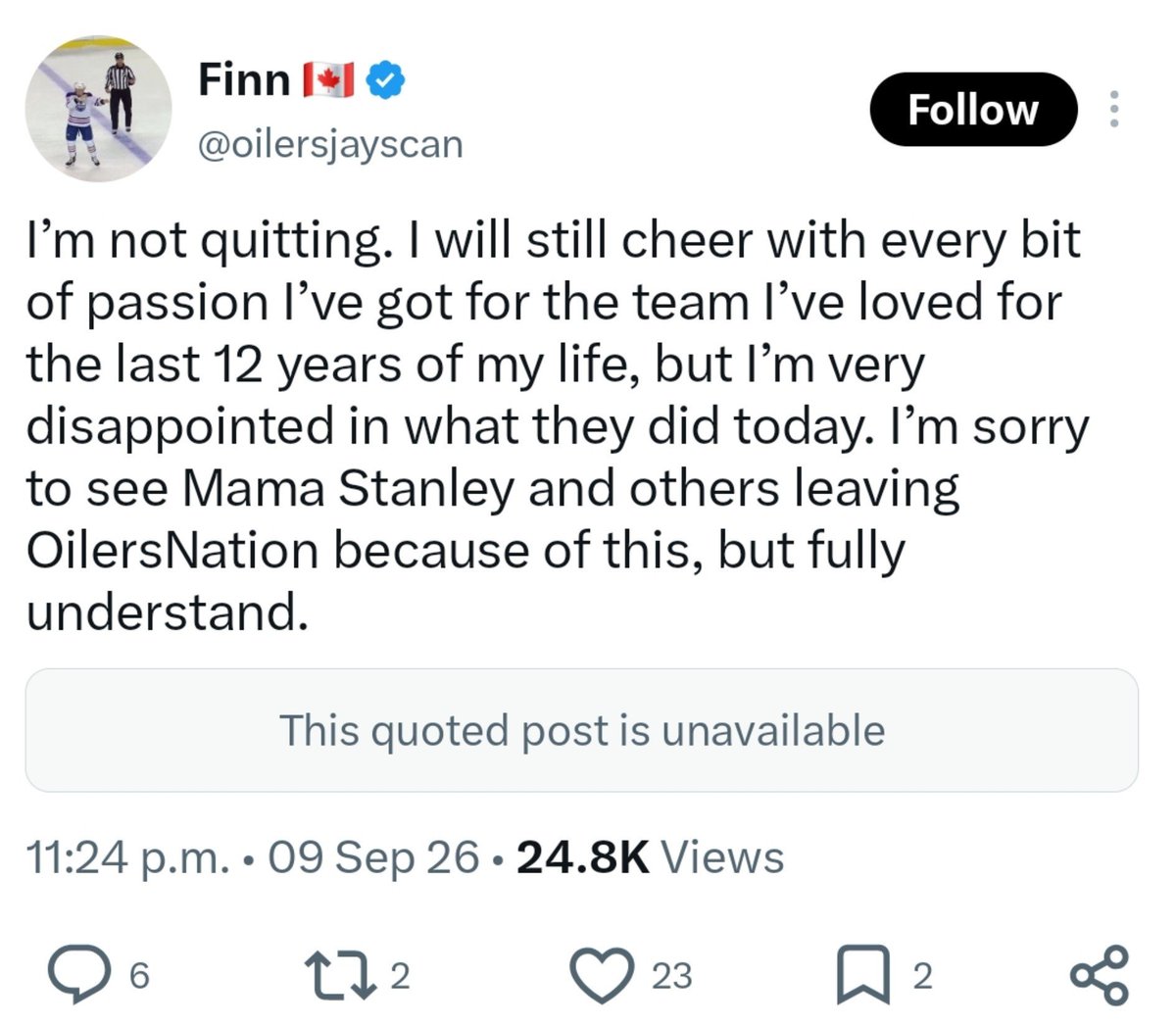This screenshot has width=1176, height=1025.
Task: Click the display name Finn
Action: (244, 79)
